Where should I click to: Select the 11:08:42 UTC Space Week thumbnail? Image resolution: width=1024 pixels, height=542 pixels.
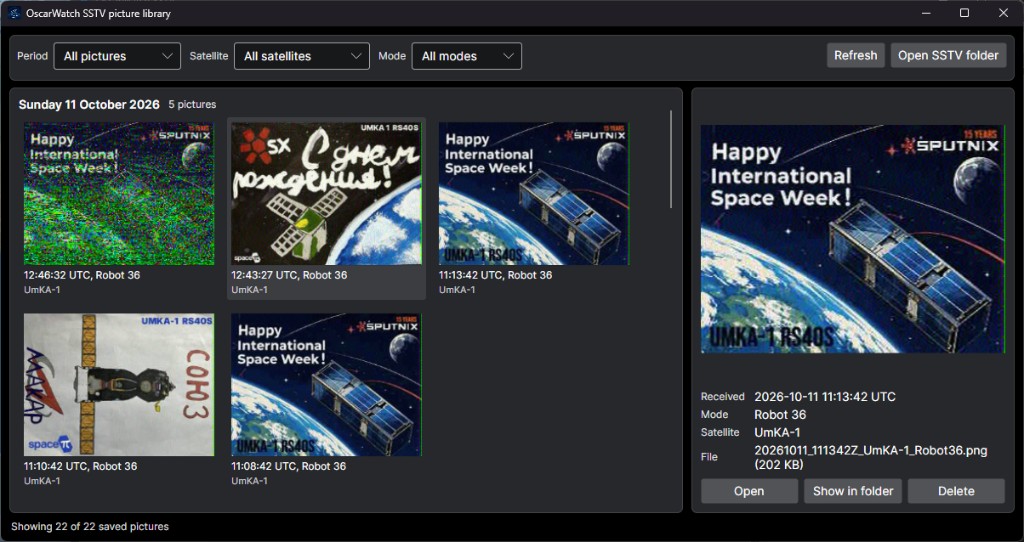[326, 385]
